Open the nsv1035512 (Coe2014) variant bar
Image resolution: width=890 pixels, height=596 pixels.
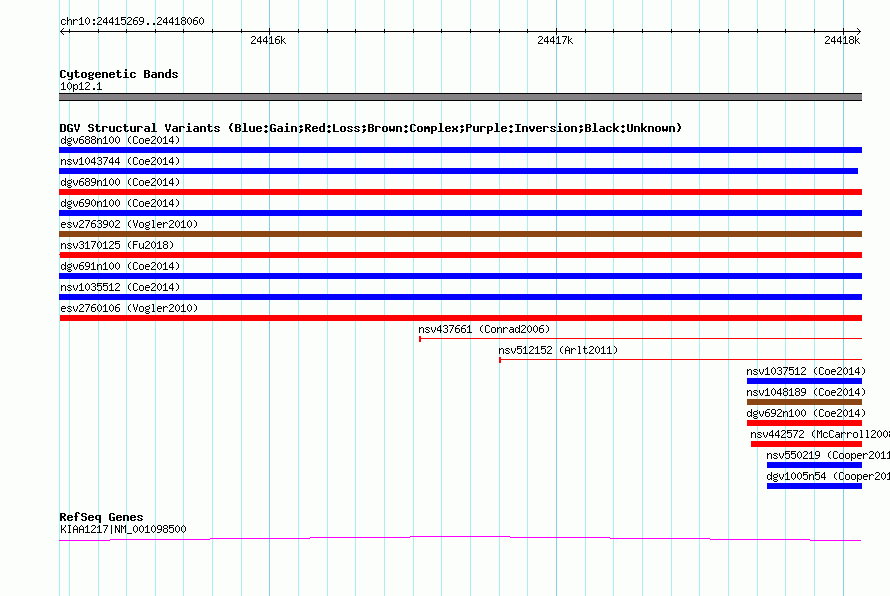tap(460, 297)
